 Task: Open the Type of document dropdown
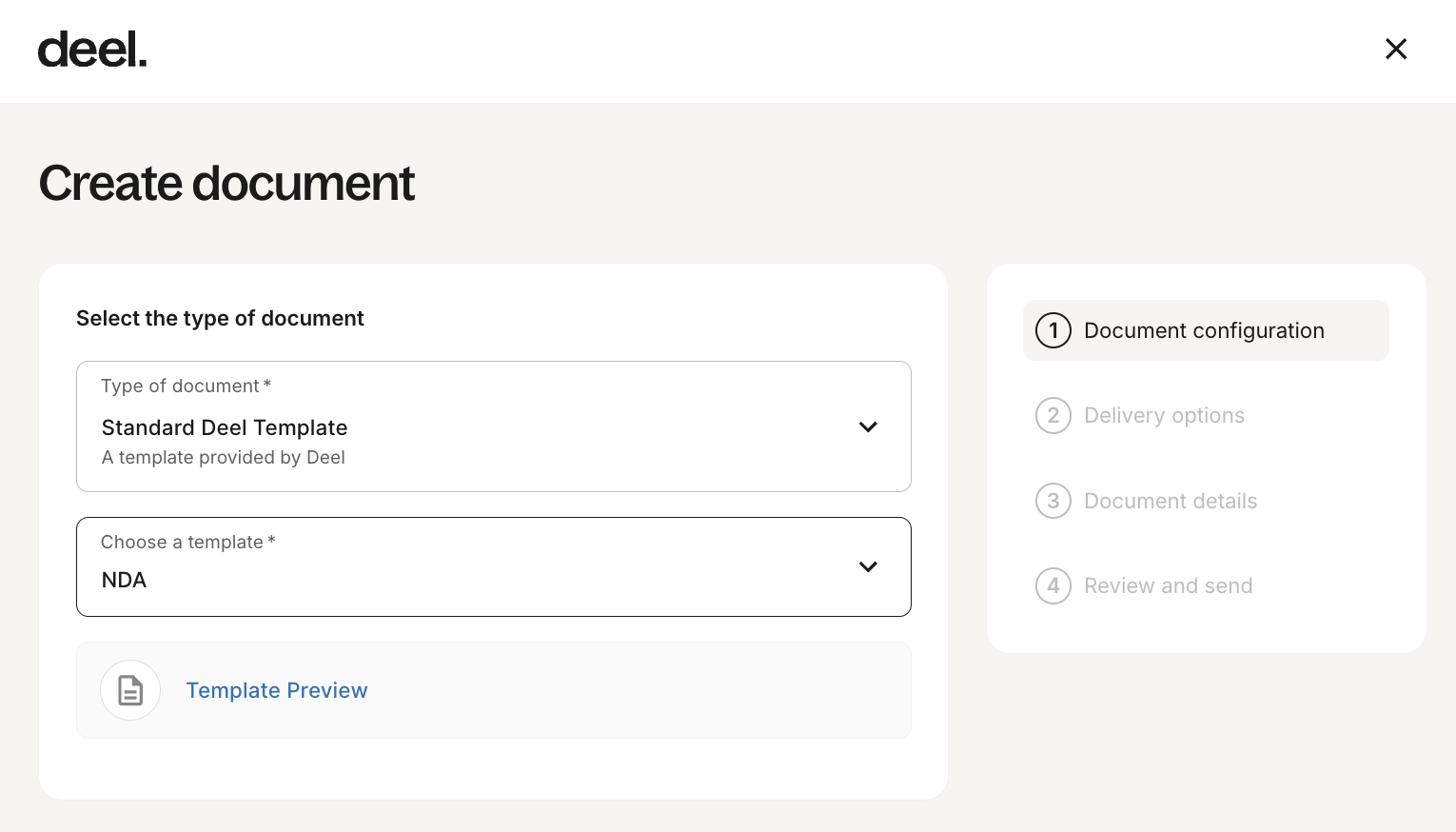(x=494, y=426)
